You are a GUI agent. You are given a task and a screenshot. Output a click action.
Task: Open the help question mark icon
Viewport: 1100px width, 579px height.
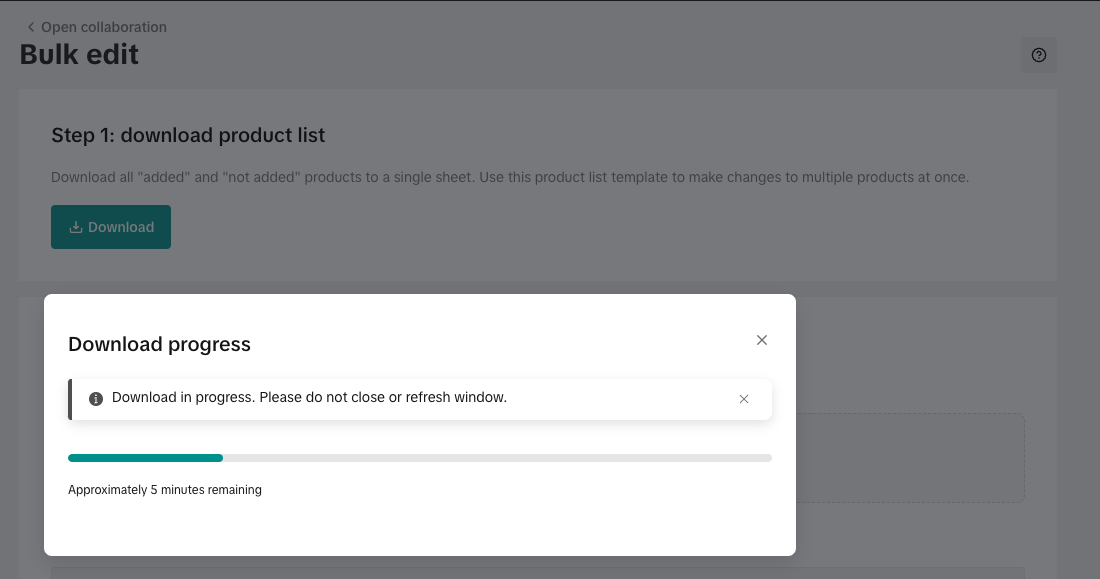click(x=1038, y=55)
